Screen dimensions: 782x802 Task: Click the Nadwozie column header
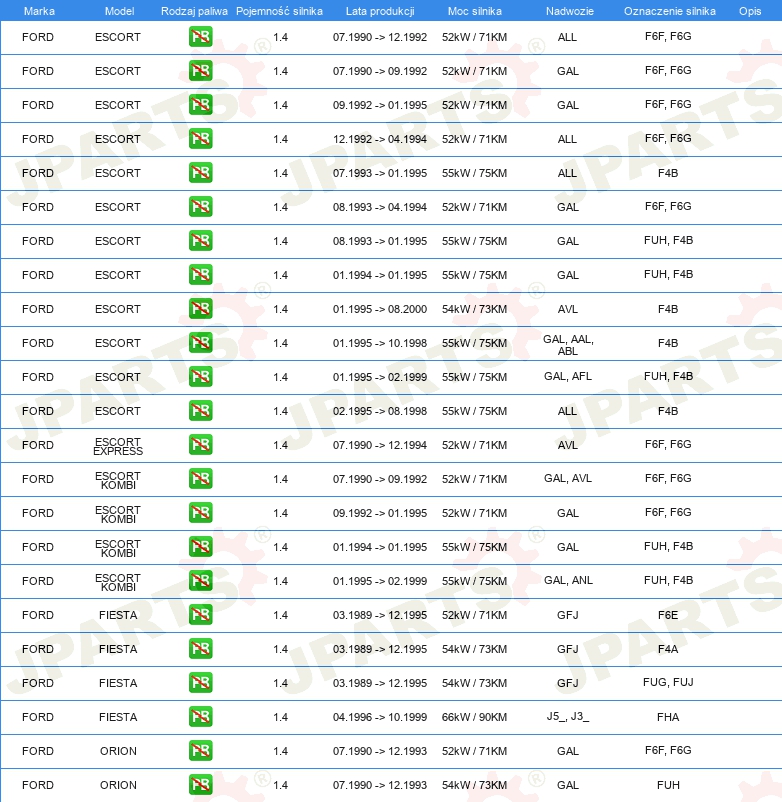tap(570, 11)
